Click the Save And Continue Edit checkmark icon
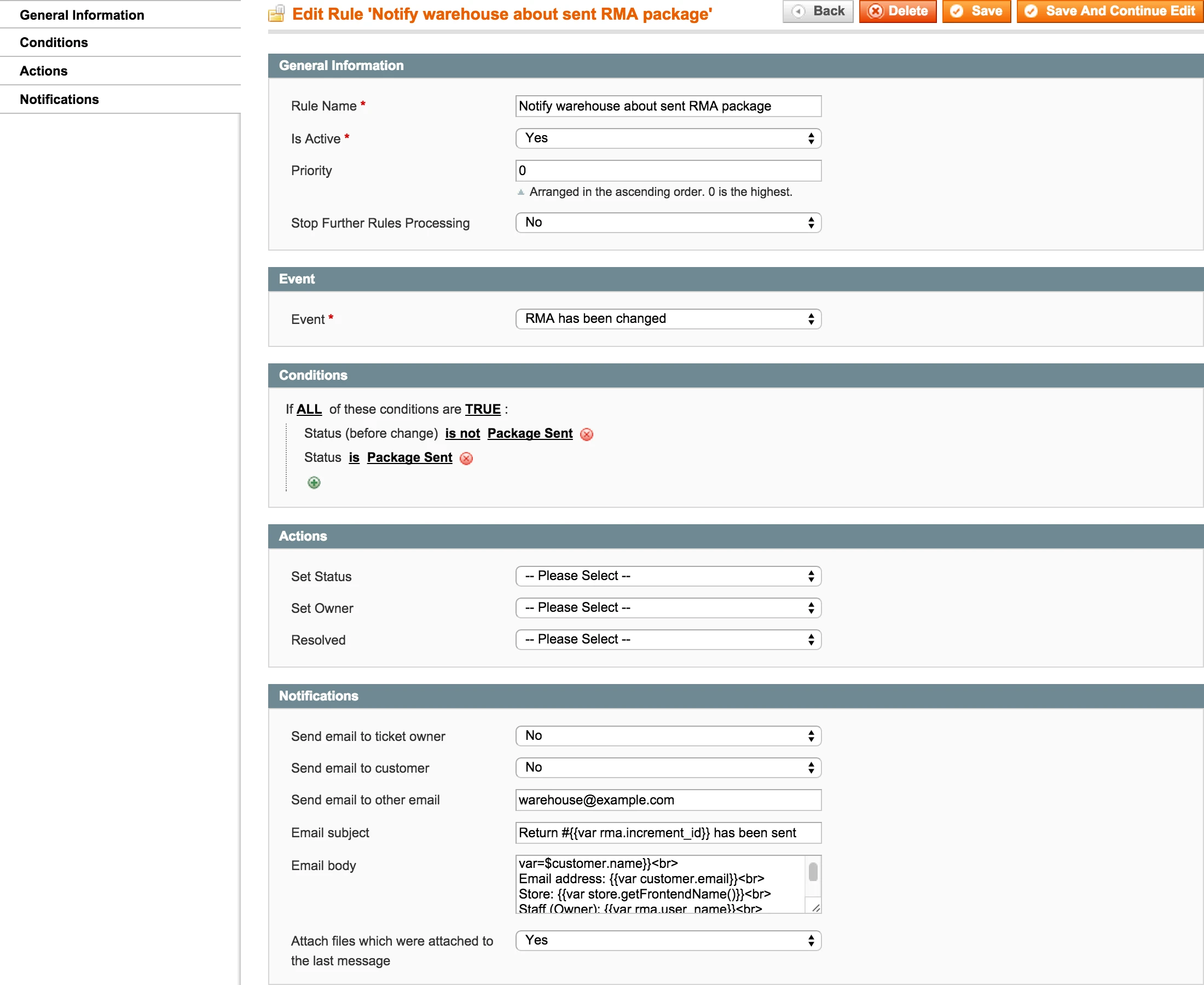This screenshot has width=1204, height=985. [1031, 11]
